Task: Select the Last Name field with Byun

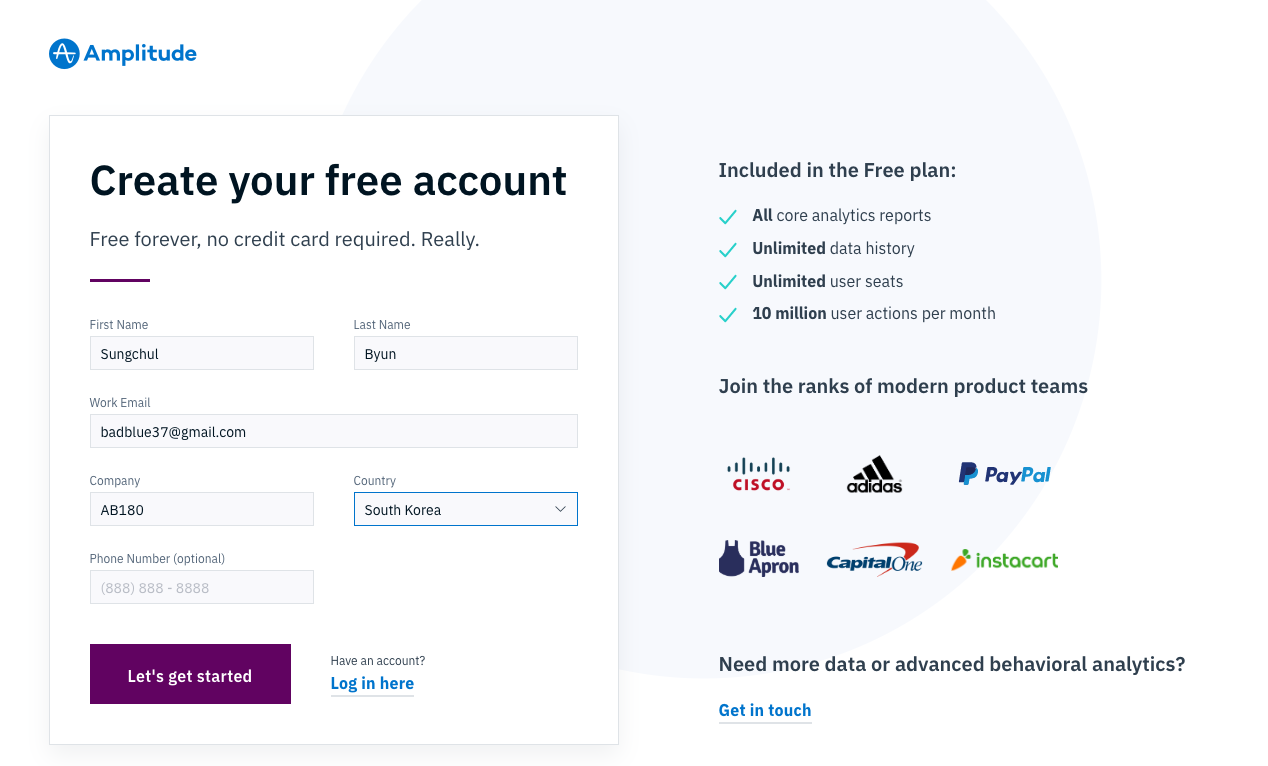Action: pyautogui.click(x=466, y=353)
